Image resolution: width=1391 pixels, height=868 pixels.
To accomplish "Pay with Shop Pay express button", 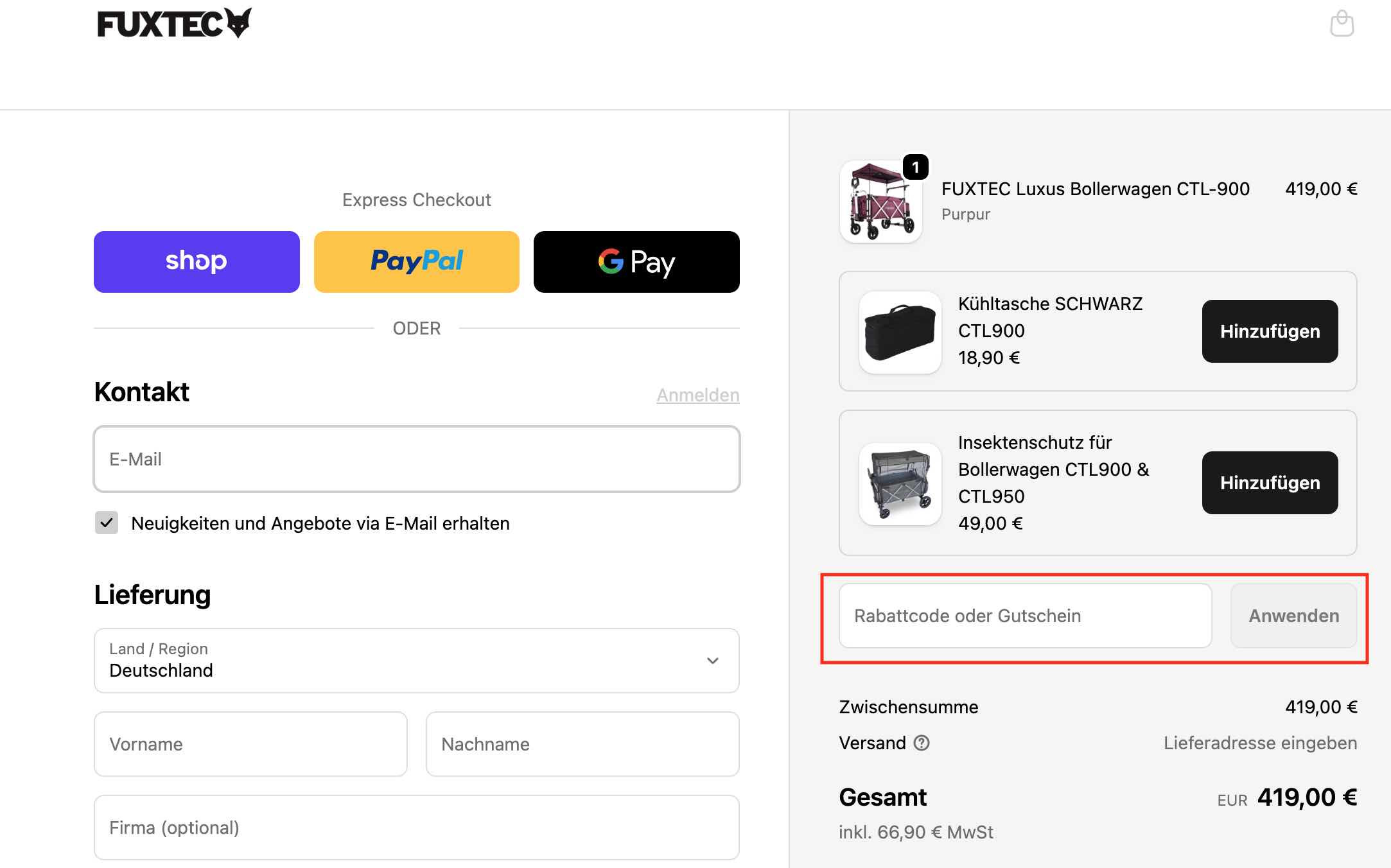I will pos(197,262).
